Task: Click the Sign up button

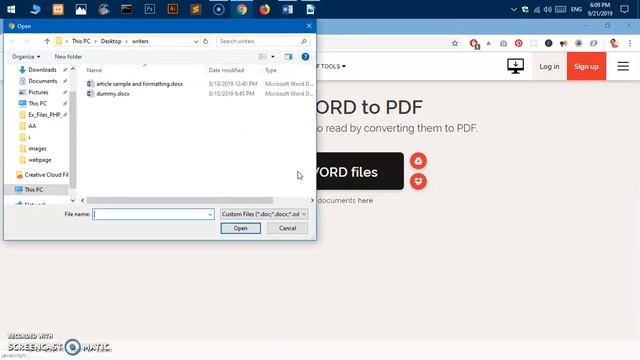Action: point(586,67)
